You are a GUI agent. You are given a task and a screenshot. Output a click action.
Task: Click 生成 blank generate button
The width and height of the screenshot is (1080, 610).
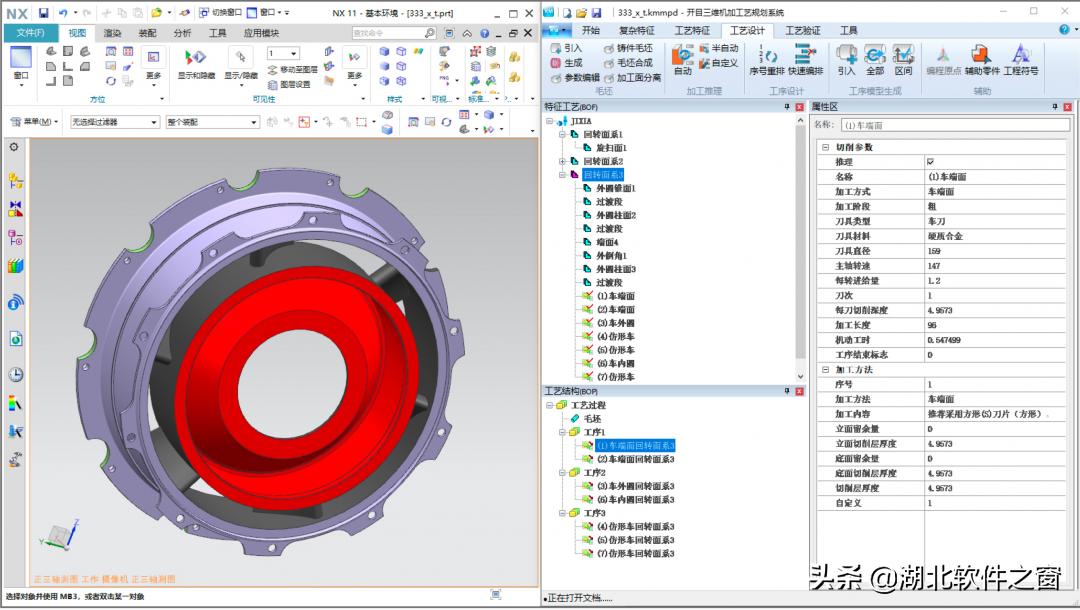point(567,63)
